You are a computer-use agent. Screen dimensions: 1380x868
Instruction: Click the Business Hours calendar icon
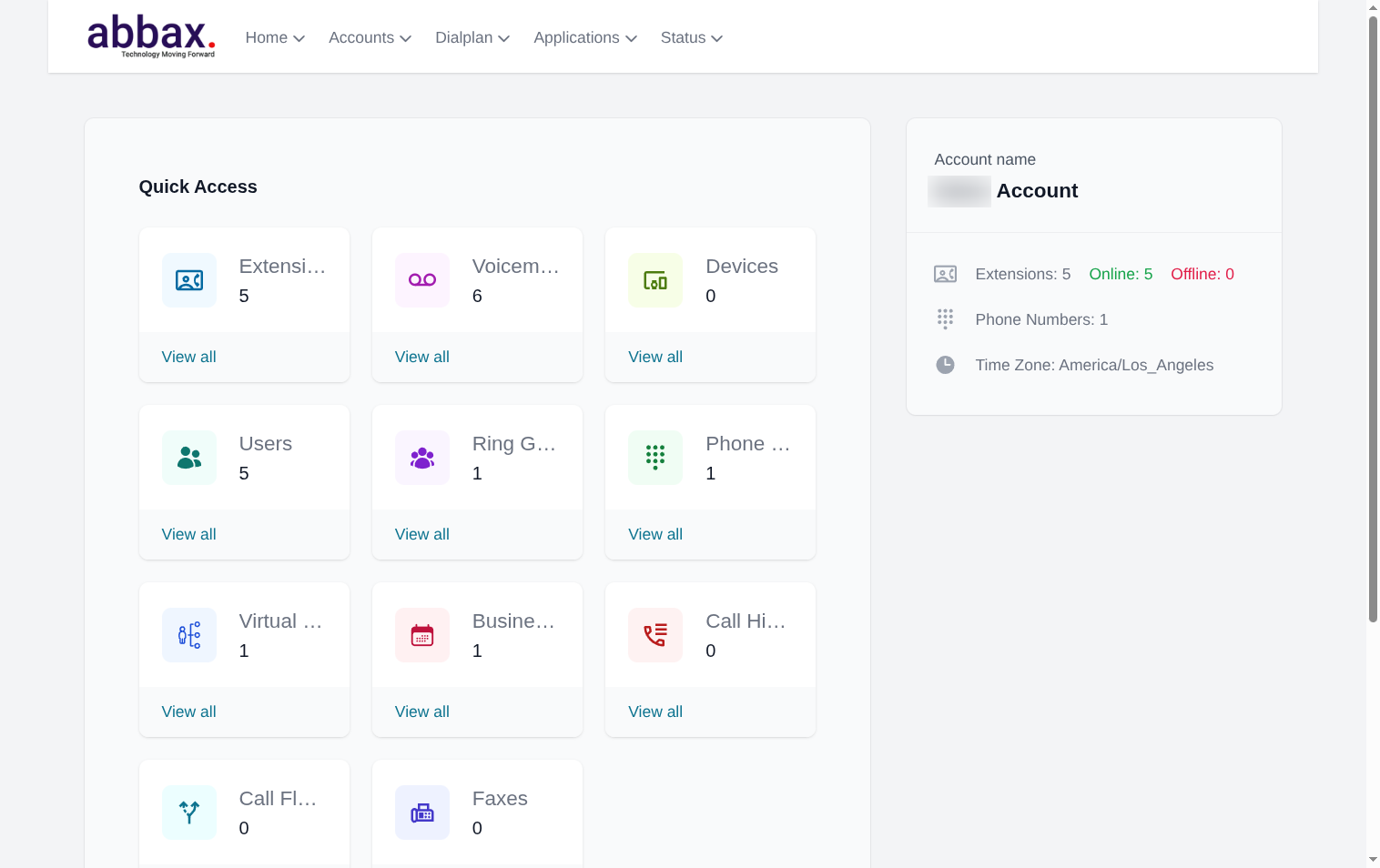422,635
